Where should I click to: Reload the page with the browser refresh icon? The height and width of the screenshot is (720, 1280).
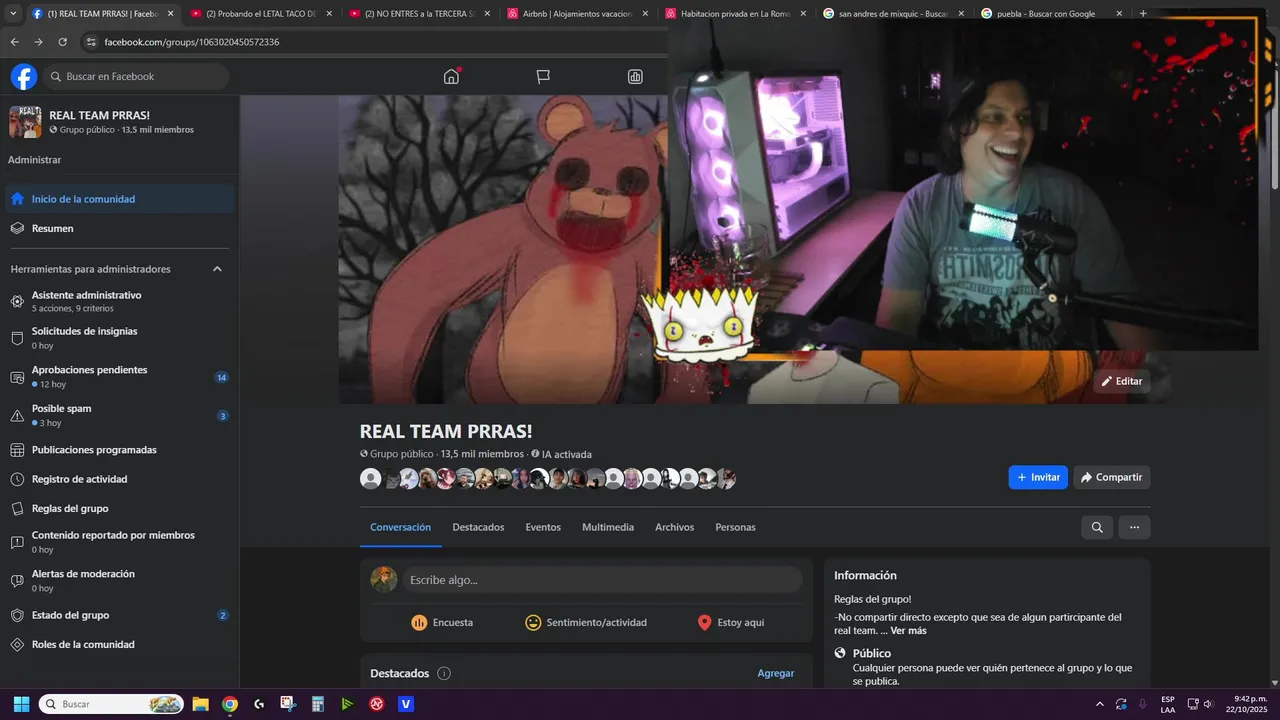[63, 42]
